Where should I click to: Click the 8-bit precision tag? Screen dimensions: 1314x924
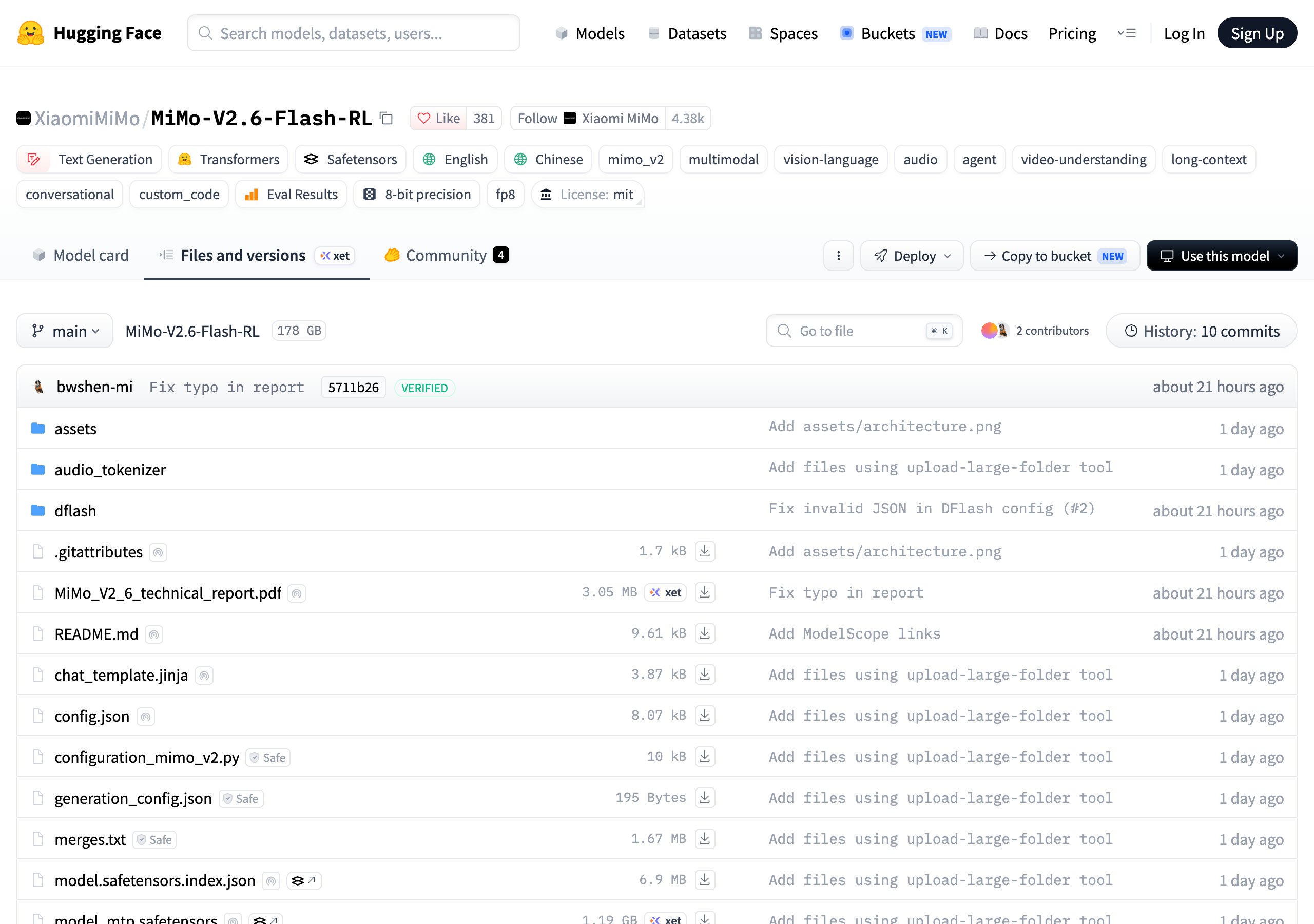417,195
